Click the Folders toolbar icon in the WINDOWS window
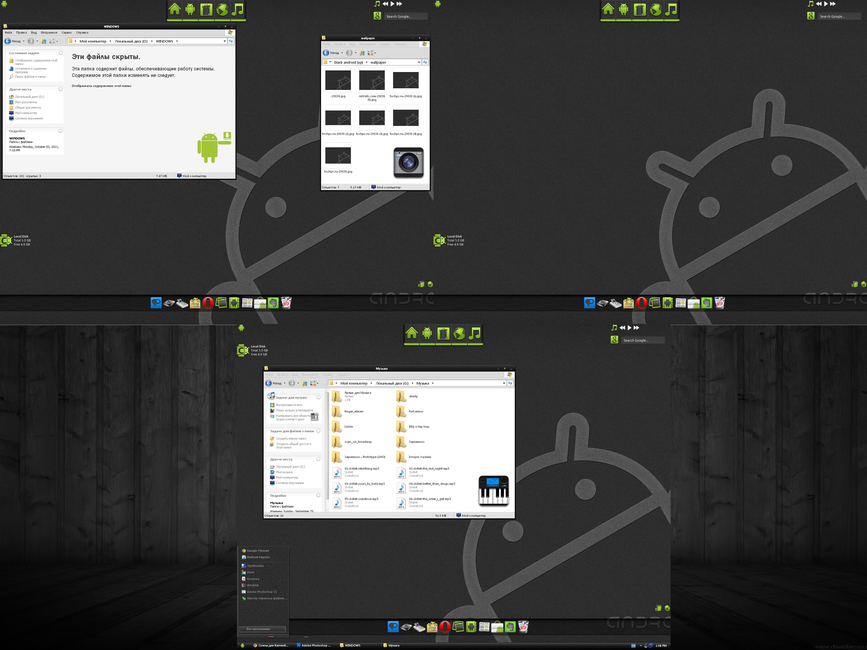The width and height of the screenshot is (867, 650). [44, 41]
